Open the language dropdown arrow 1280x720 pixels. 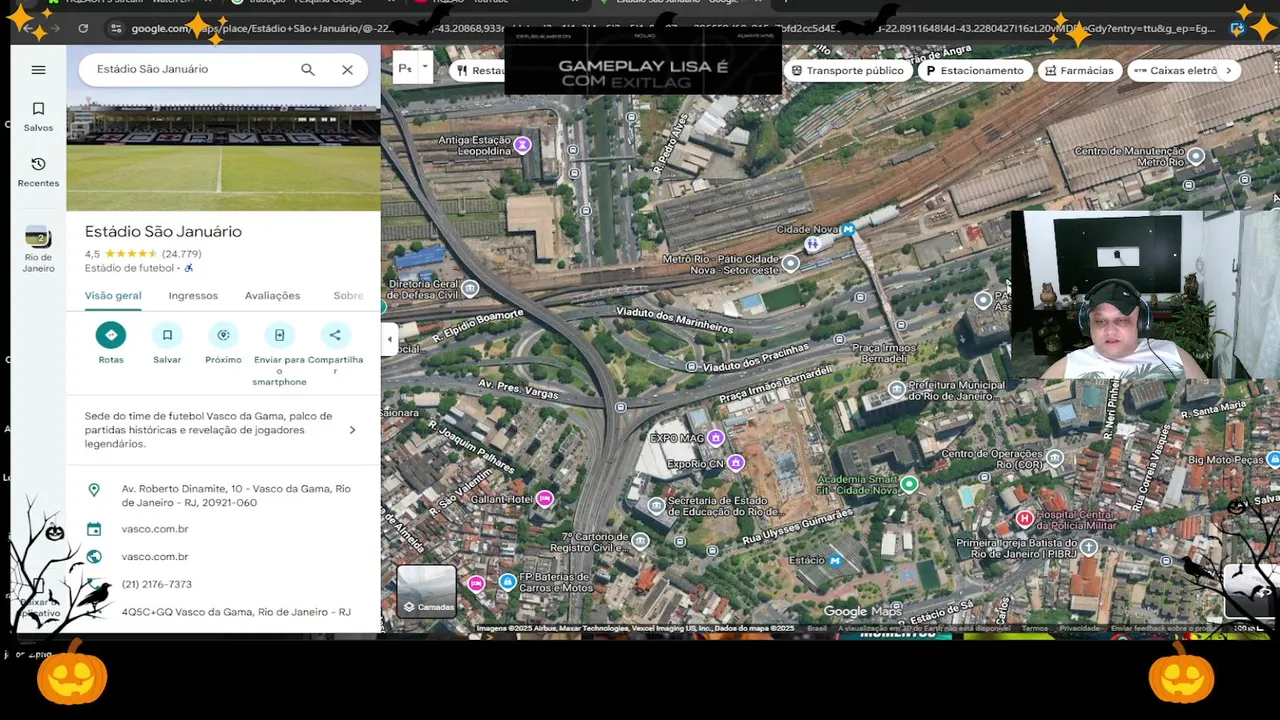[425, 67]
